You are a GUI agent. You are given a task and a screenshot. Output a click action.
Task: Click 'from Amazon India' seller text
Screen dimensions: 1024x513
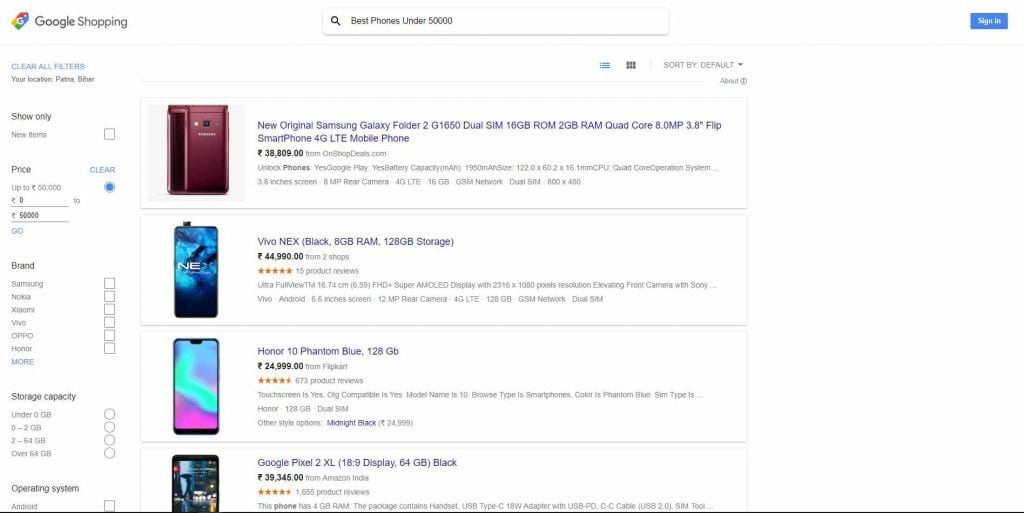(336, 478)
